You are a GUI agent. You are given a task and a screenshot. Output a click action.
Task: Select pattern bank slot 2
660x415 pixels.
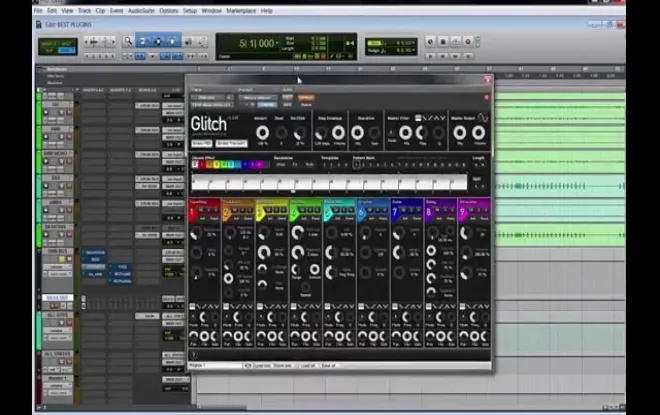click(x=364, y=165)
